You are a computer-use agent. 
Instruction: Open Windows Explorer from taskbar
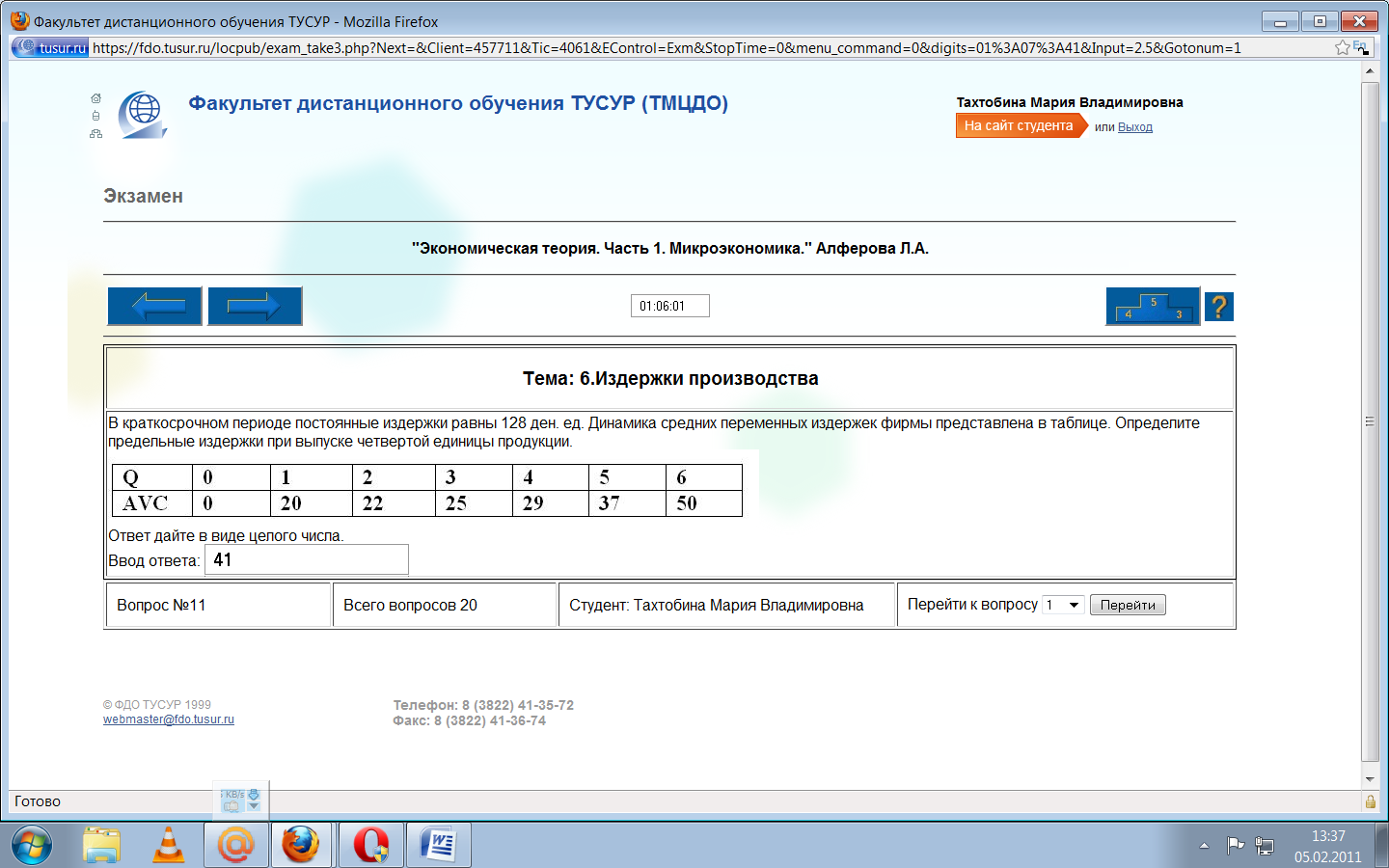(101, 845)
